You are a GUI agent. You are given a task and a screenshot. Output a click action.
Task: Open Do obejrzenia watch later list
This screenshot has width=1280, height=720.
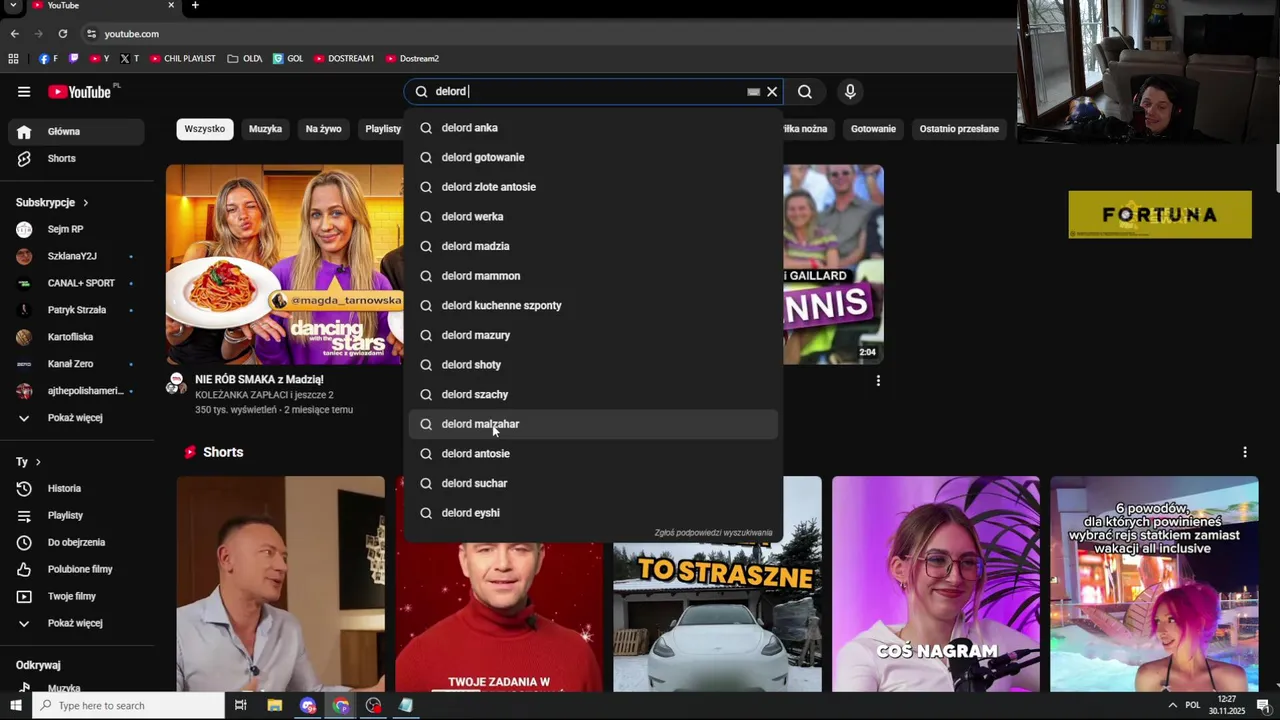[x=76, y=542]
